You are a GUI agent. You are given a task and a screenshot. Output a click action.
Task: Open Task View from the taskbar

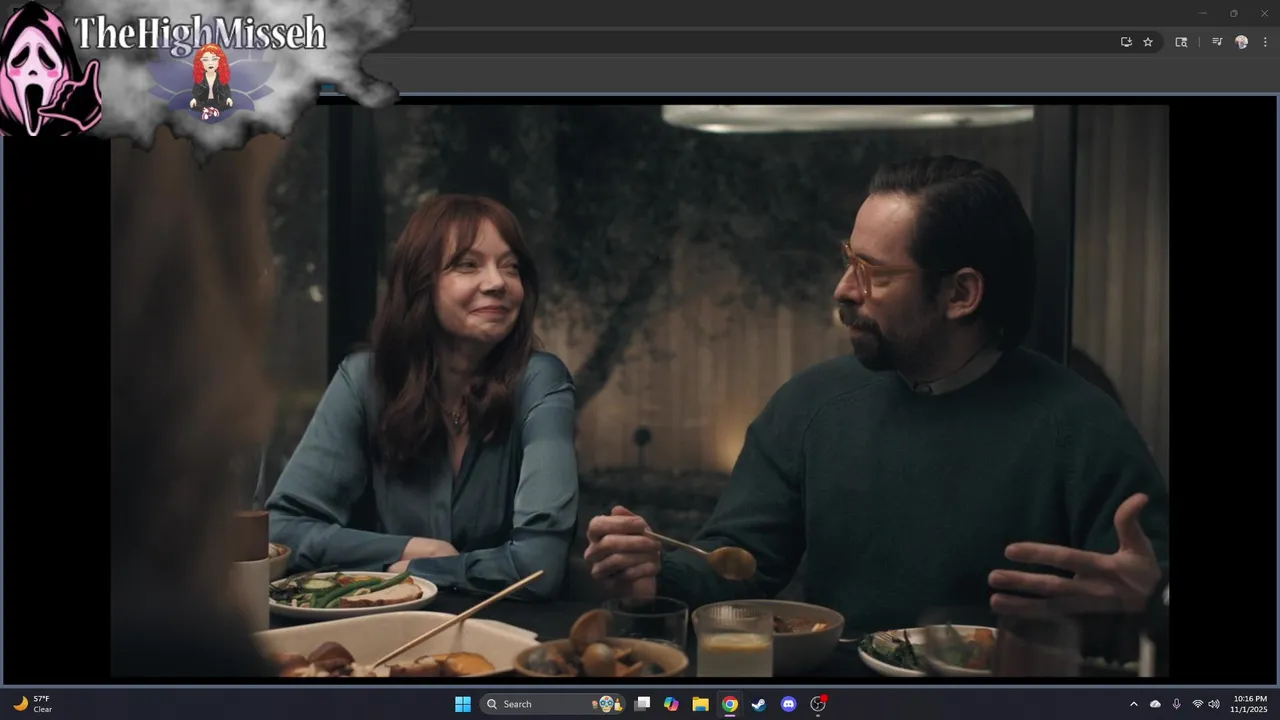(643, 704)
